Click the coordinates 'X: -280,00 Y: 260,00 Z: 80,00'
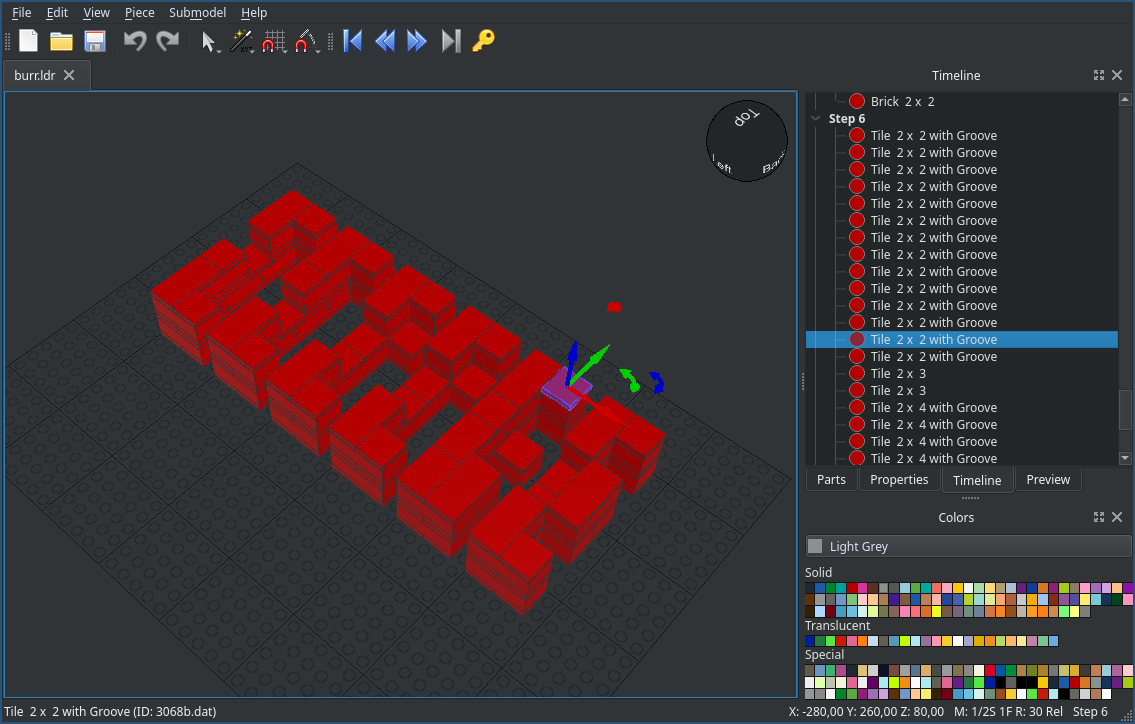Image resolution: width=1135 pixels, height=724 pixels. point(866,712)
